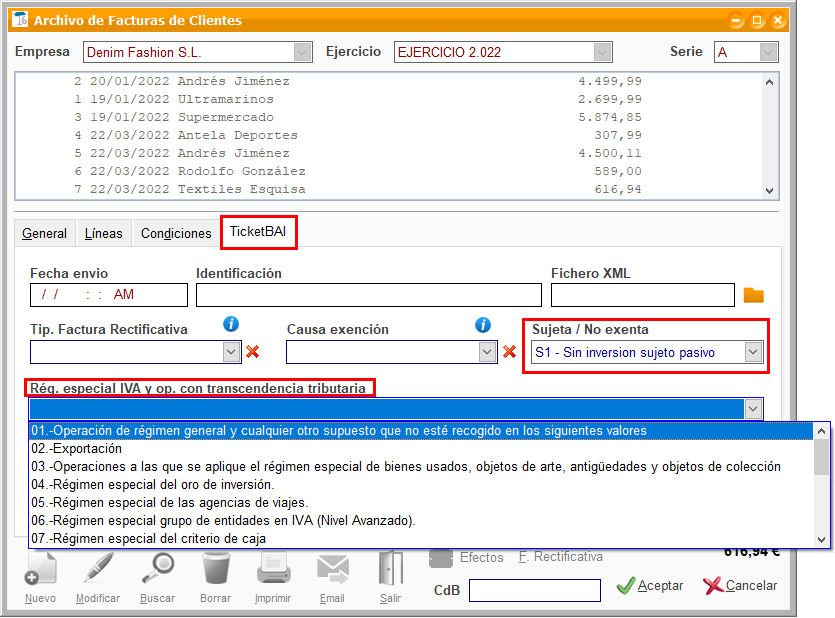Click info icon beside Causa exención
Viewport: 835px width, 618px height.
pos(483,325)
